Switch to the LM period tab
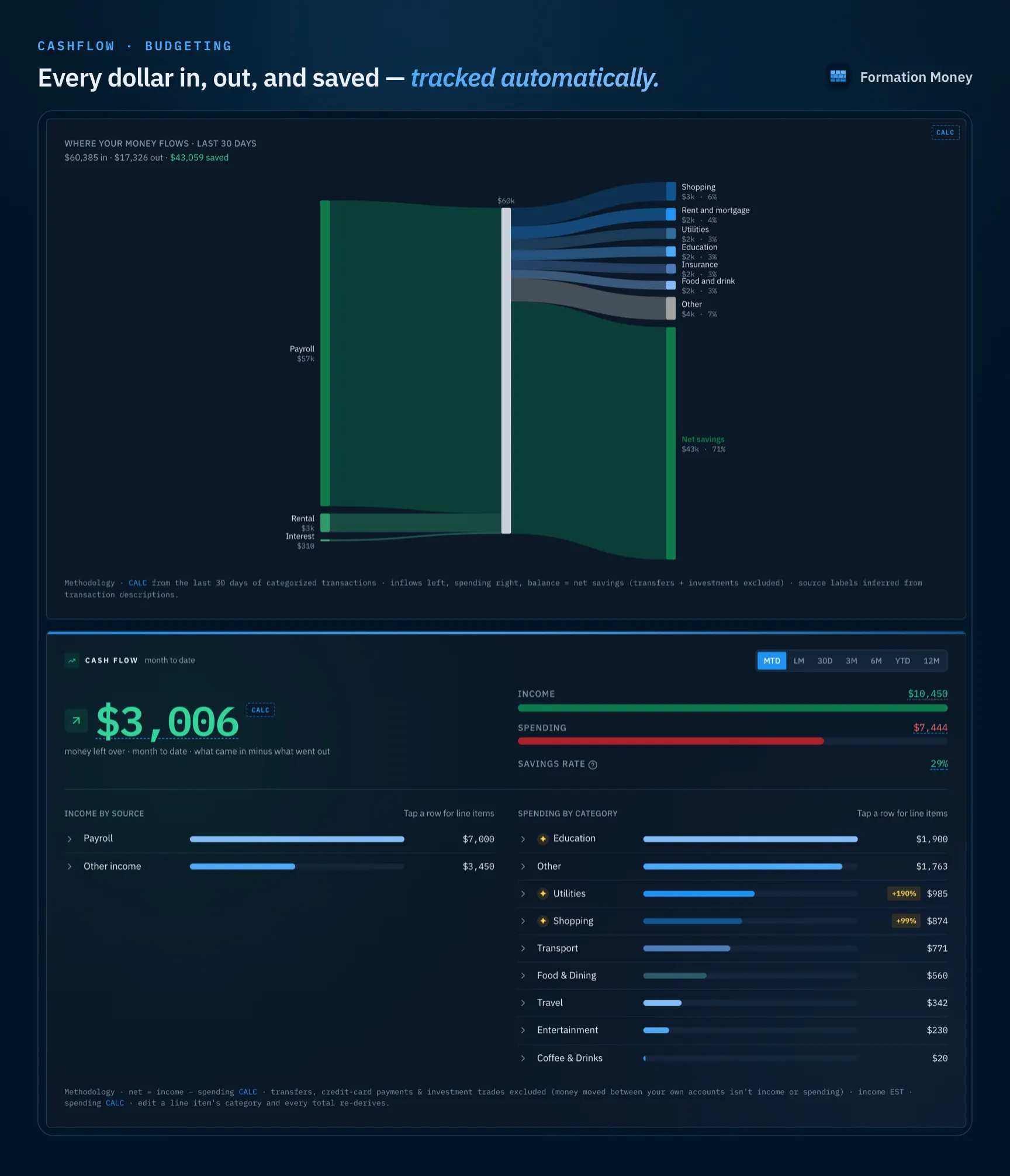 point(798,661)
